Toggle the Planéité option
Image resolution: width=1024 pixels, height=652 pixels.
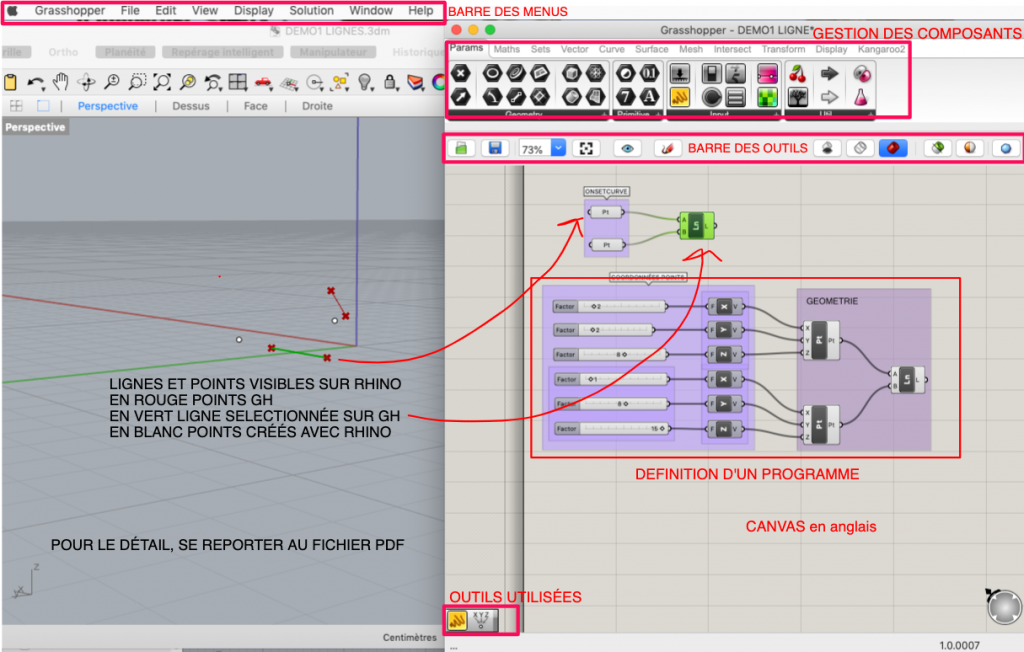[x=125, y=52]
